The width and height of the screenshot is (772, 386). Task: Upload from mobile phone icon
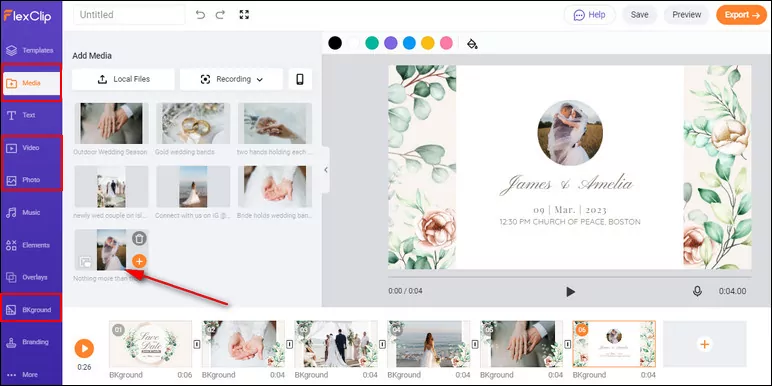tap(300, 79)
